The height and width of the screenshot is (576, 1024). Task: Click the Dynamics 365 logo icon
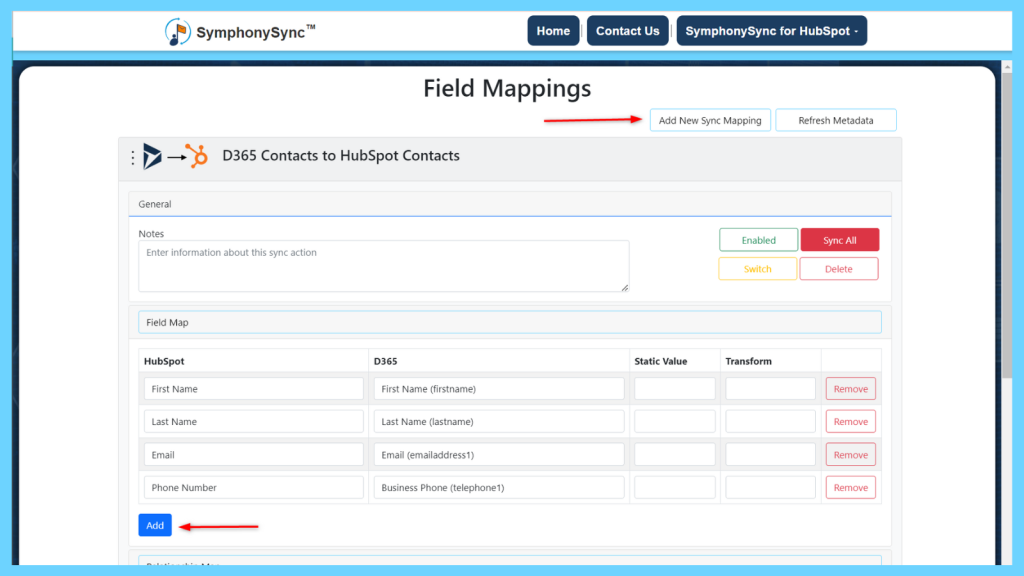pos(152,156)
